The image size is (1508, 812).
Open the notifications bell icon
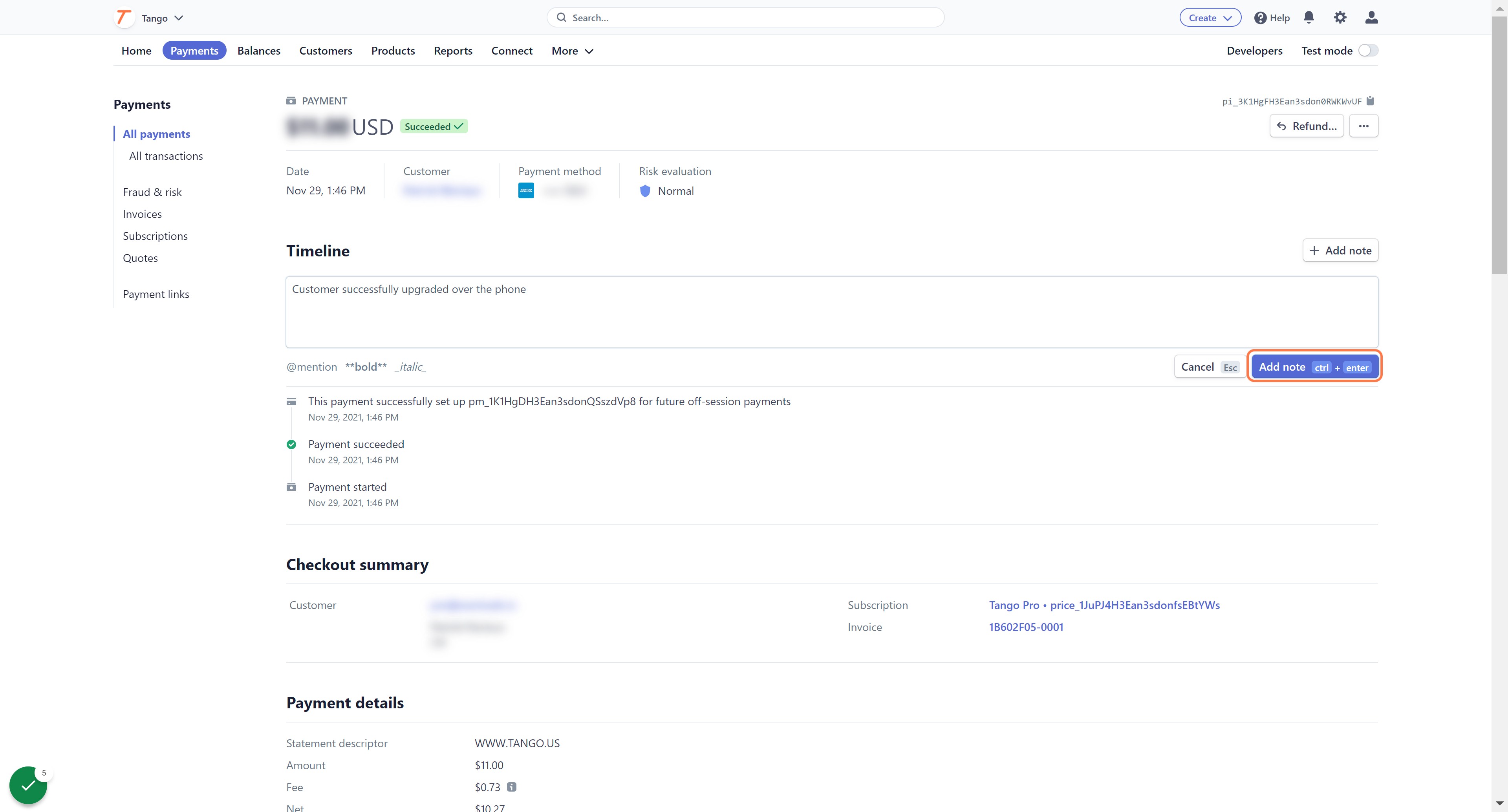[x=1309, y=18]
